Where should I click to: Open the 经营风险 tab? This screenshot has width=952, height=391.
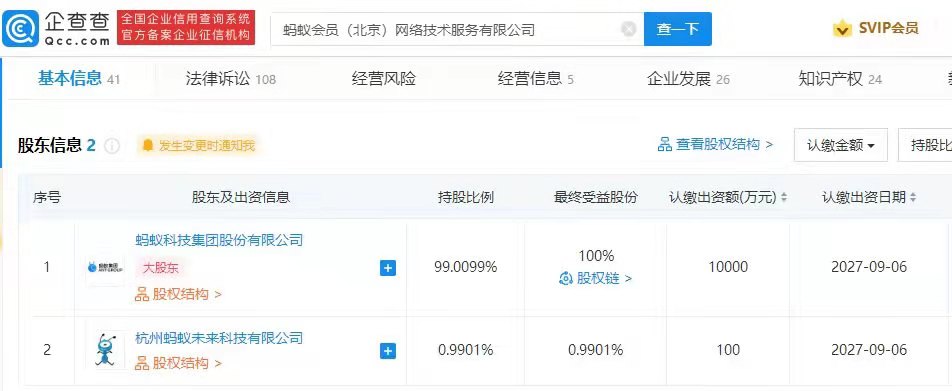(x=384, y=79)
